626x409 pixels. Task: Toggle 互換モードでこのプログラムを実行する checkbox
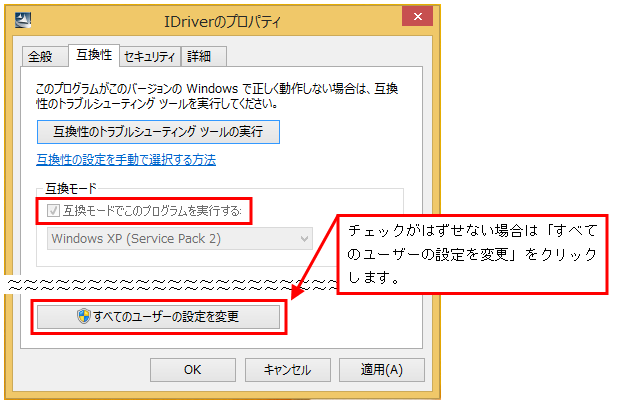tap(53, 210)
